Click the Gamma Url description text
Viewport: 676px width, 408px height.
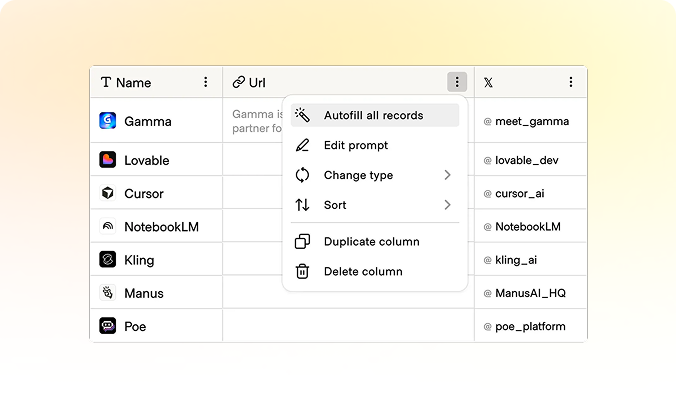257,121
